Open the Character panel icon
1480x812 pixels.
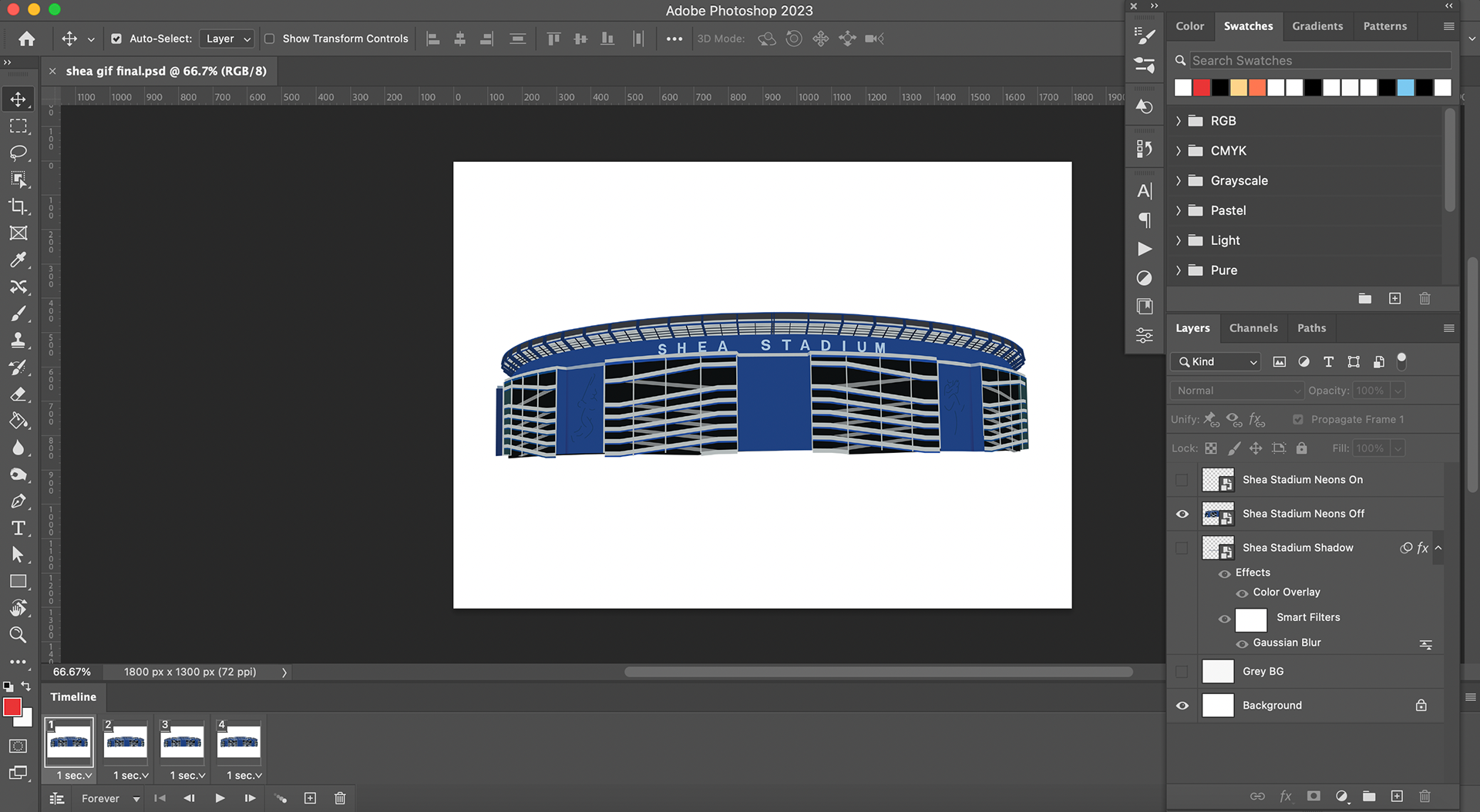point(1145,191)
